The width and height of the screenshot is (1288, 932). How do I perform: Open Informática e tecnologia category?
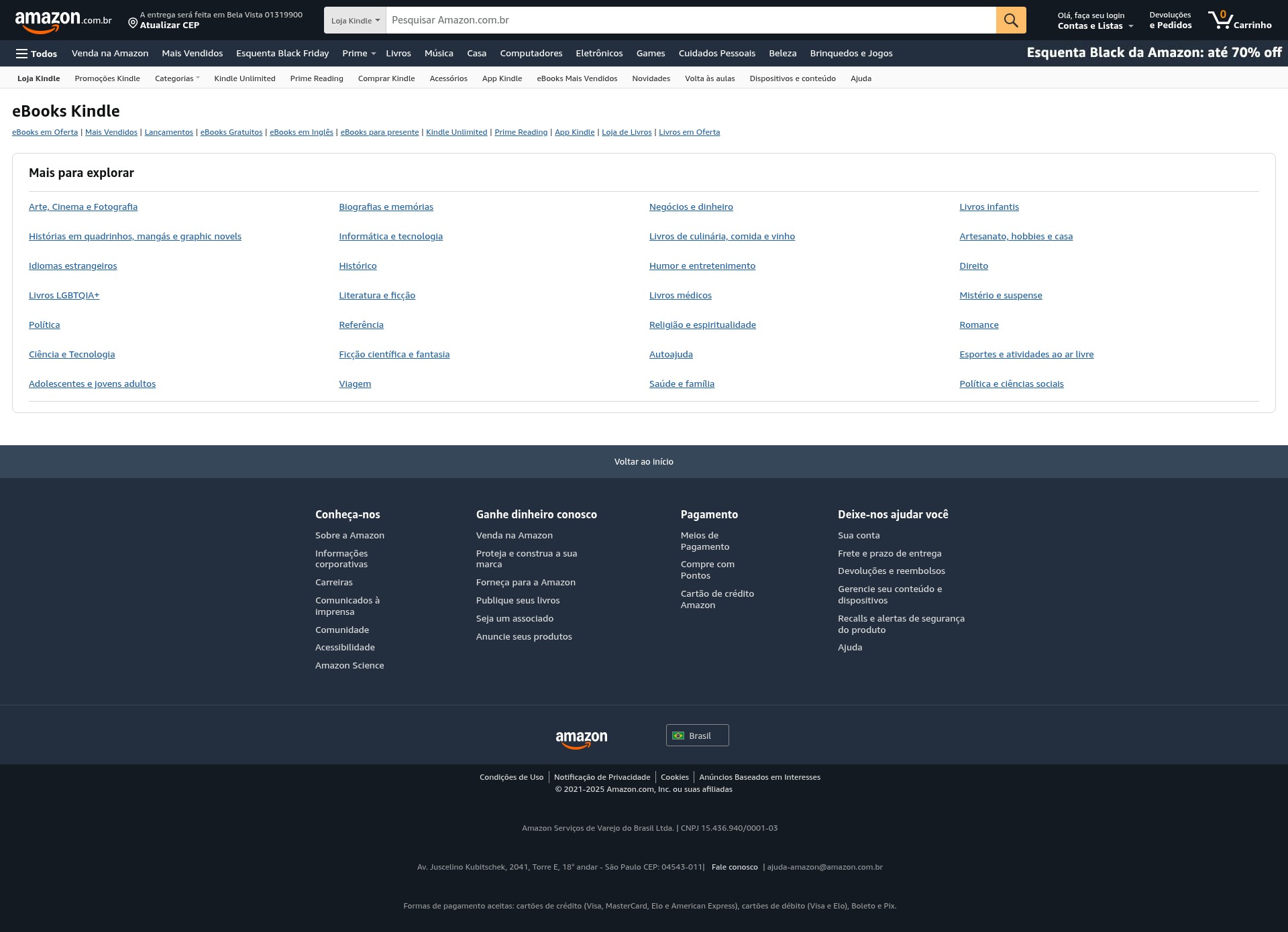[x=391, y=237]
